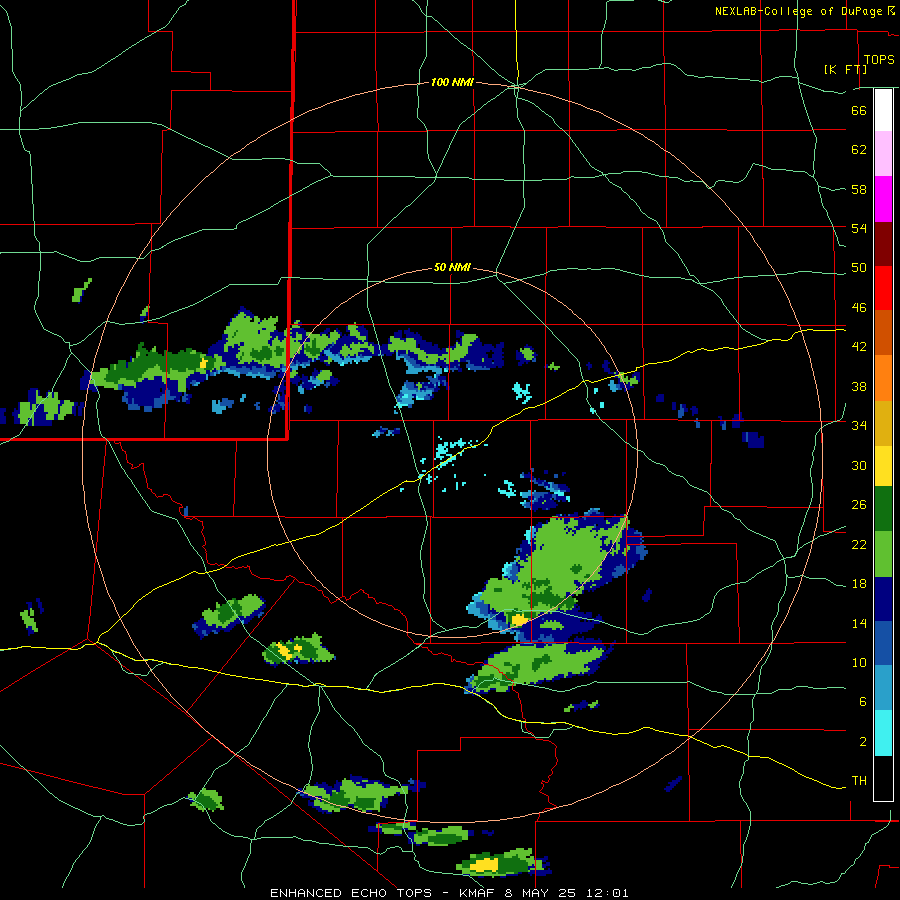Click the 30 value on the legend
Screen dimensions: 900x900
[859, 465]
